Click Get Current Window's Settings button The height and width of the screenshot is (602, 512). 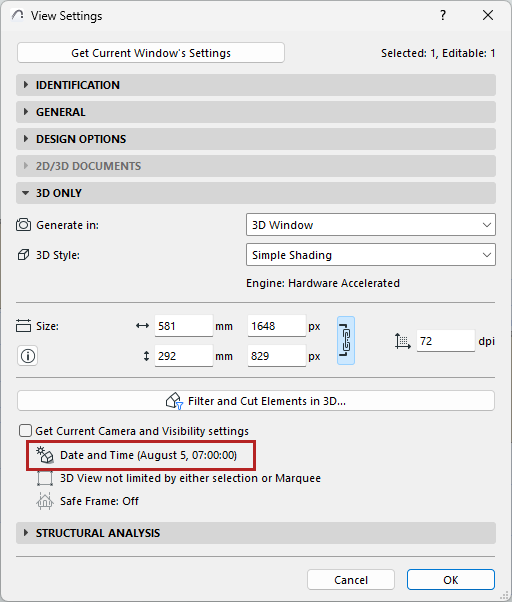(x=151, y=53)
